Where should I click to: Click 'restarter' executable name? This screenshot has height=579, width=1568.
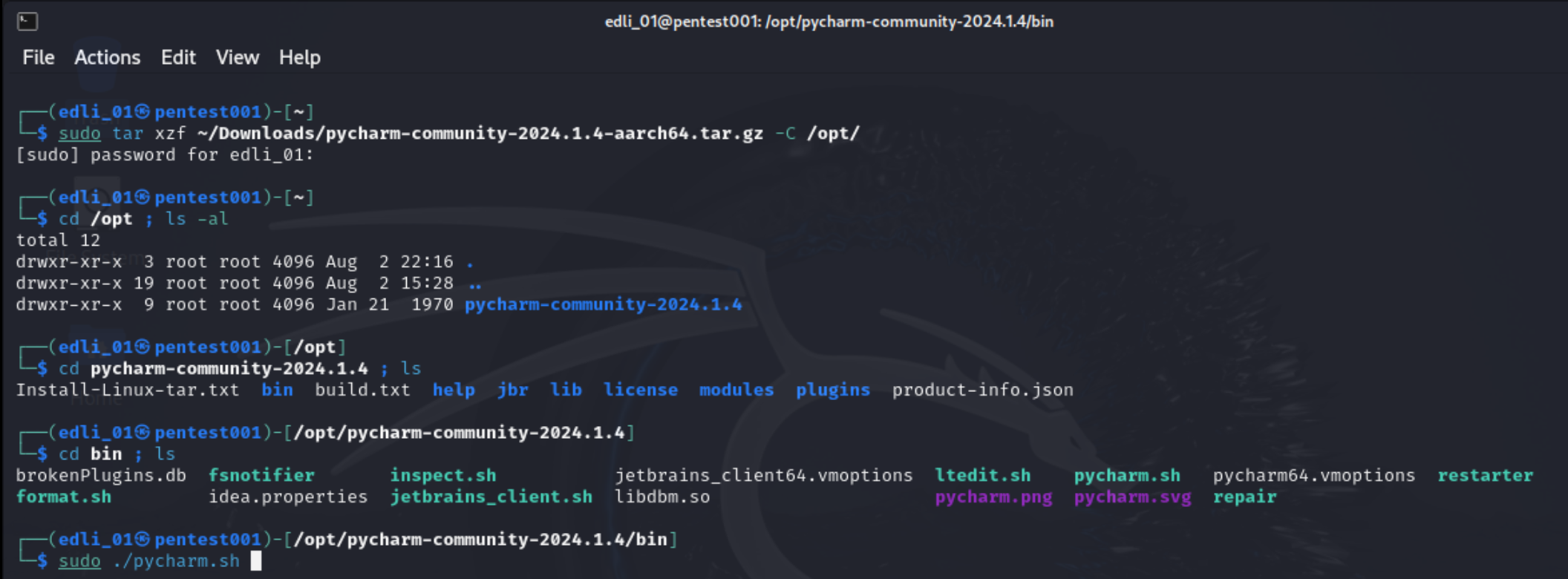click(1485, 475)
